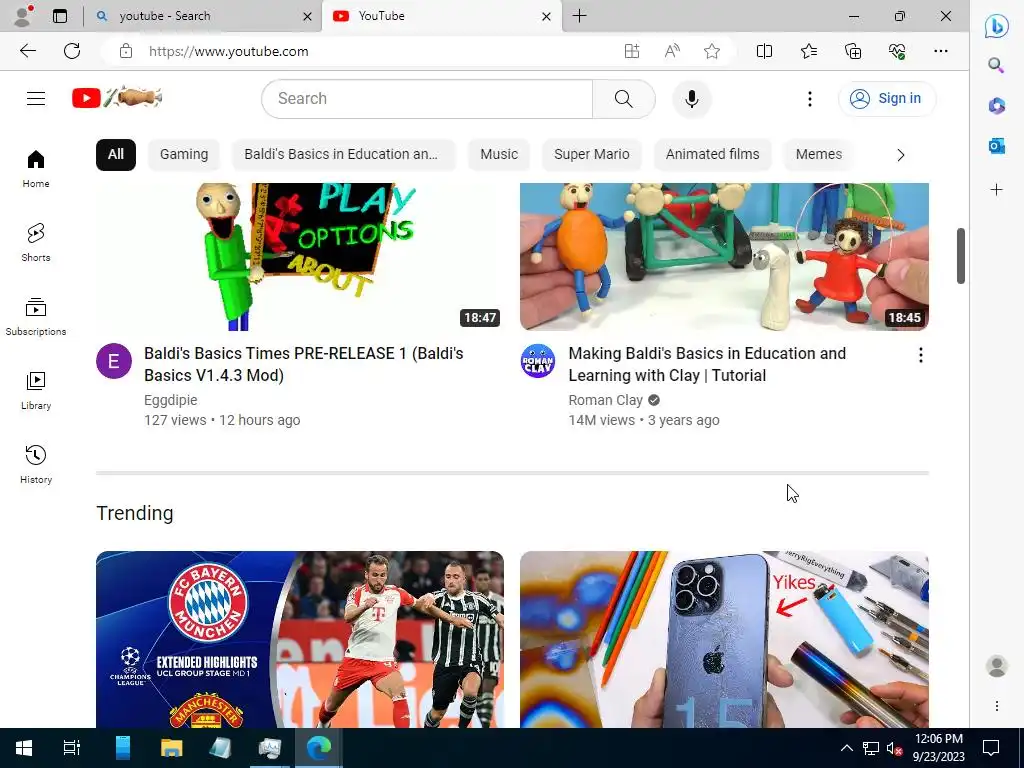
Task: Click the YouTube logo
Action: coord(117,98)
